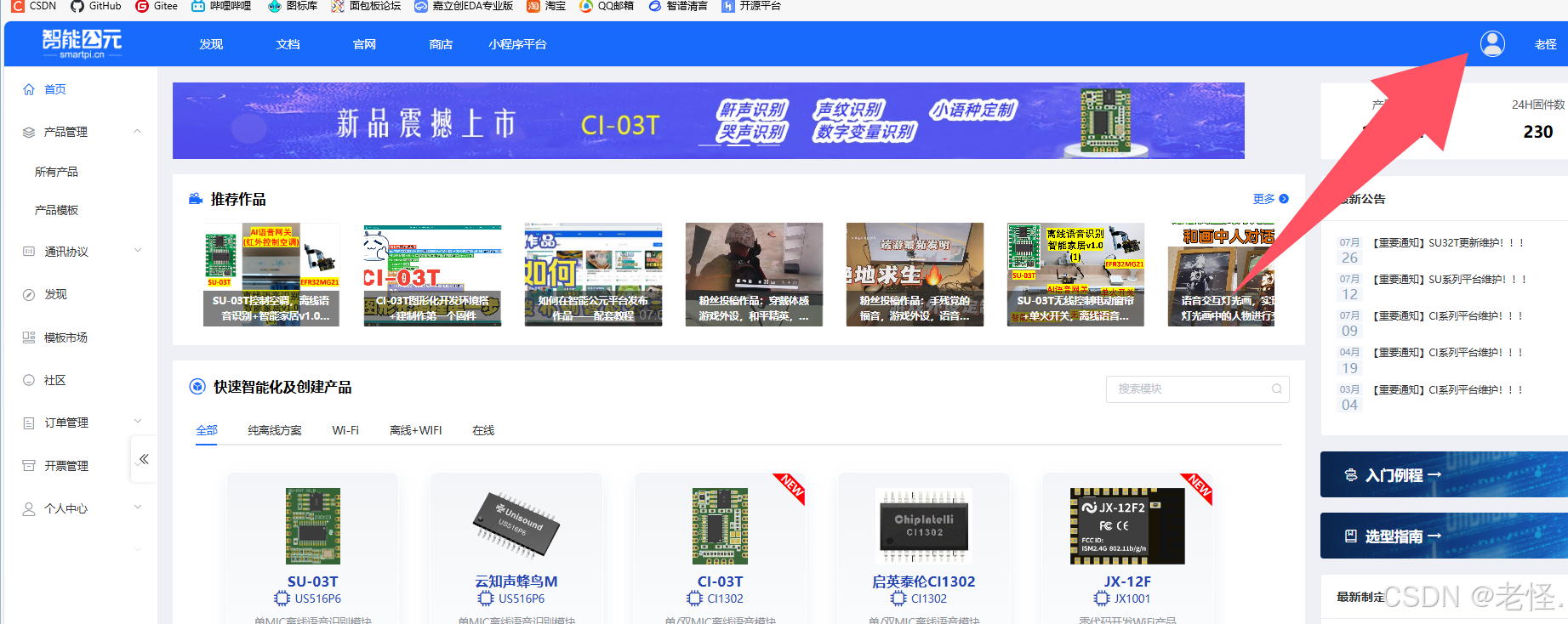
Task: Open the 面包板论坛 bookmark
Action: [x=366, y=6]
